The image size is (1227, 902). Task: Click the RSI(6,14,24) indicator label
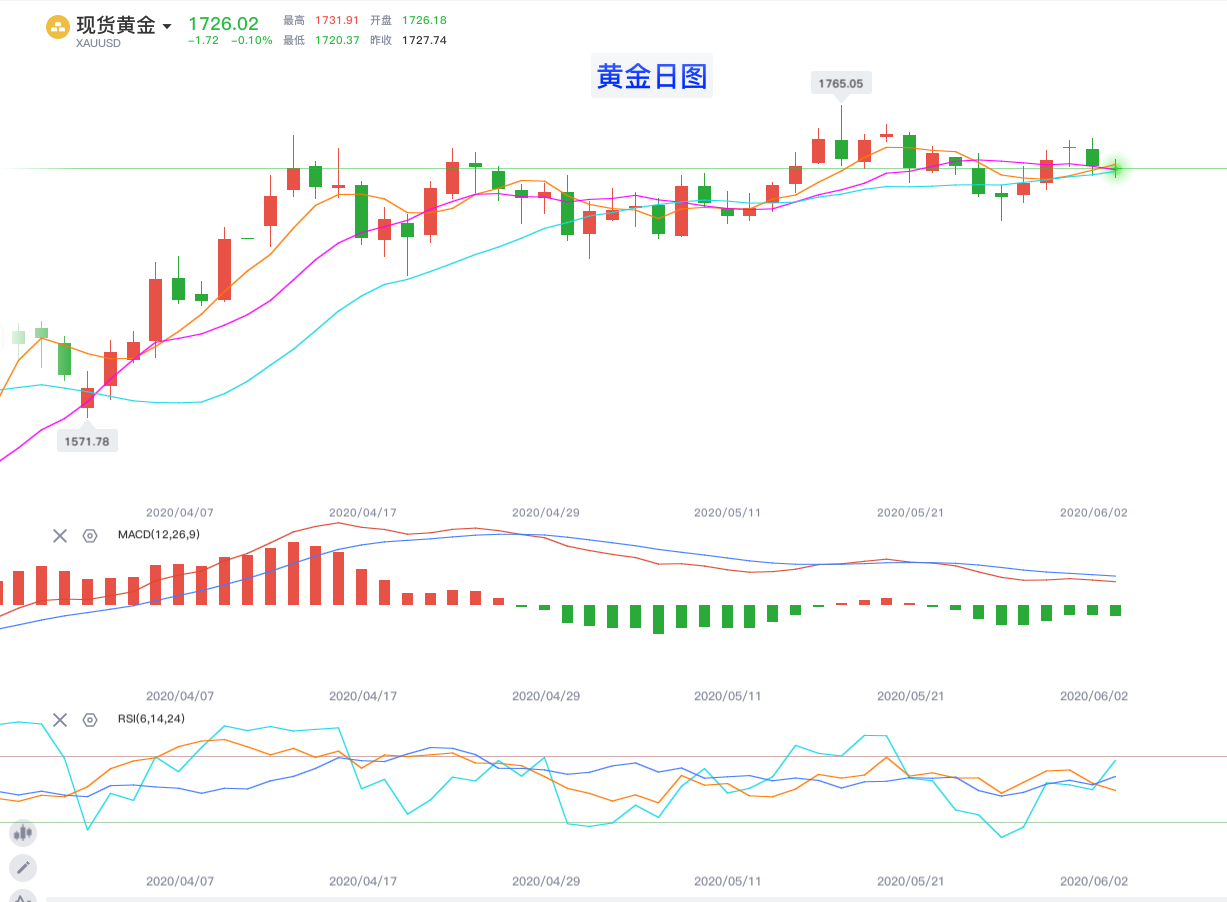(x=151, y=719)
